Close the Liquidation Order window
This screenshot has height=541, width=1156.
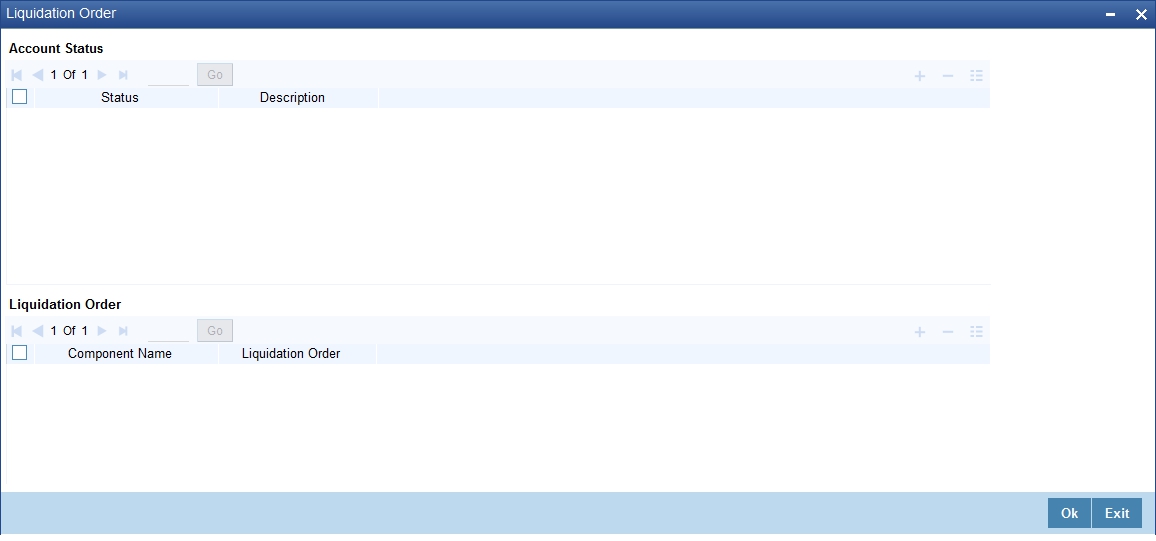pyautogui.click(x=1141, y=15)
